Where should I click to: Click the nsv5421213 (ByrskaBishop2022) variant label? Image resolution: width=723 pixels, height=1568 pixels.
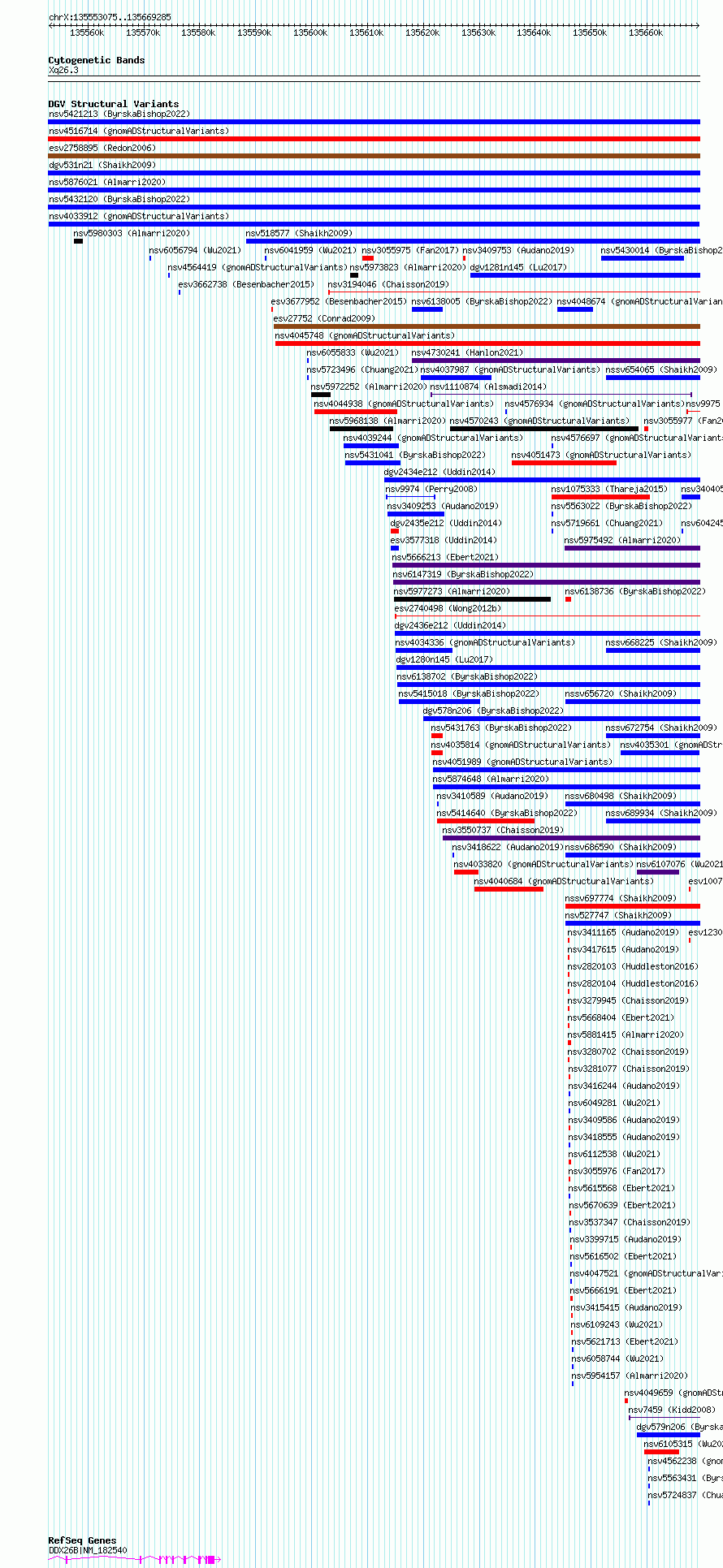pos(119,114)
